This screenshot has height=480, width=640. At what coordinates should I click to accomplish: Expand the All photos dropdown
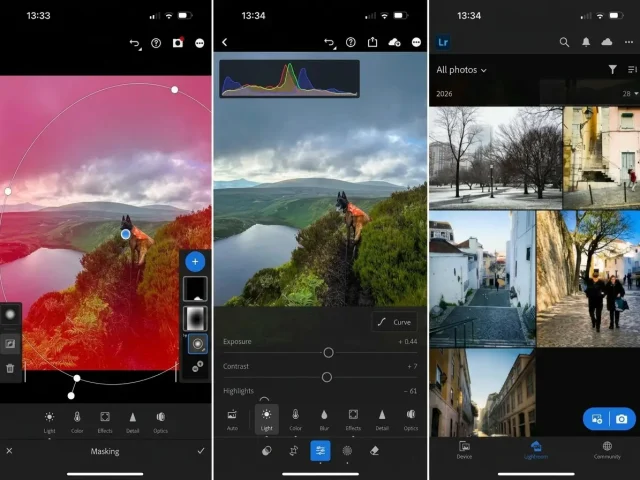pos(461,70)
